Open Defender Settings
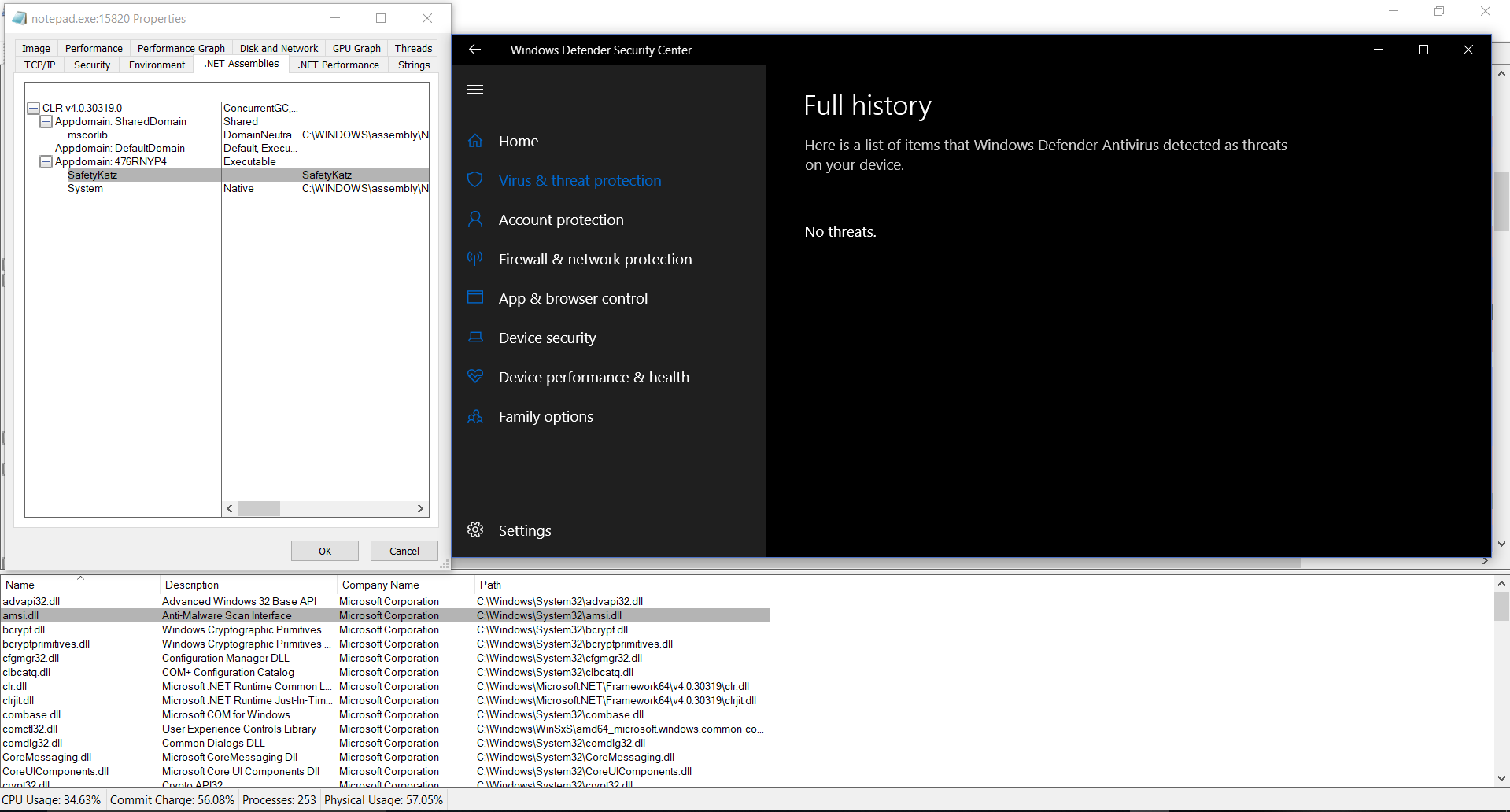The image size is (1510, 812). [x=525, y=531]
